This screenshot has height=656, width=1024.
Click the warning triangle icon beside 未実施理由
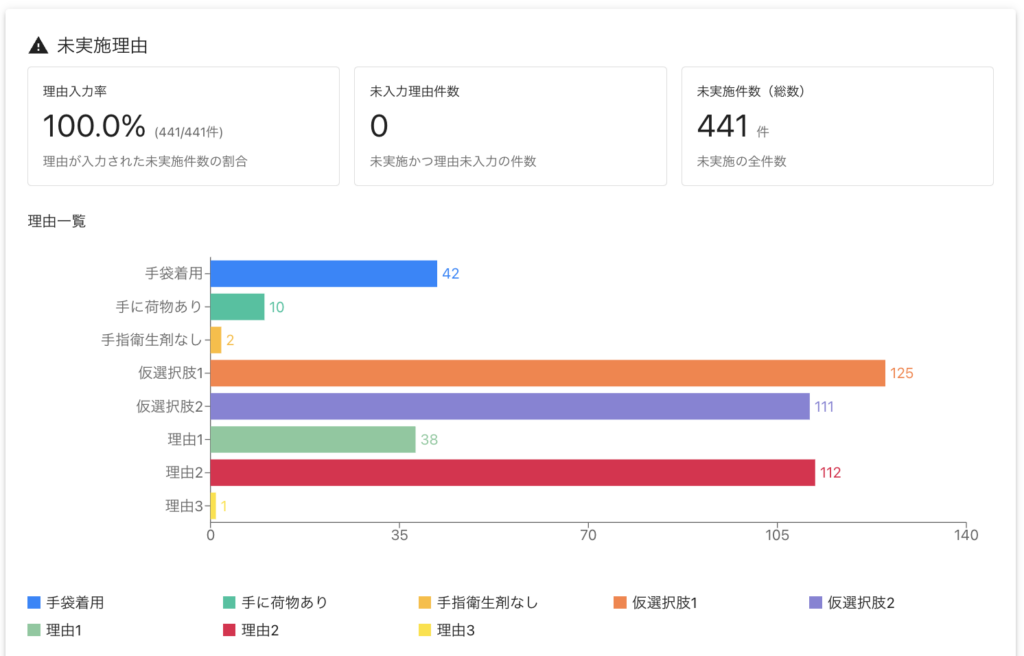[38, 45]
